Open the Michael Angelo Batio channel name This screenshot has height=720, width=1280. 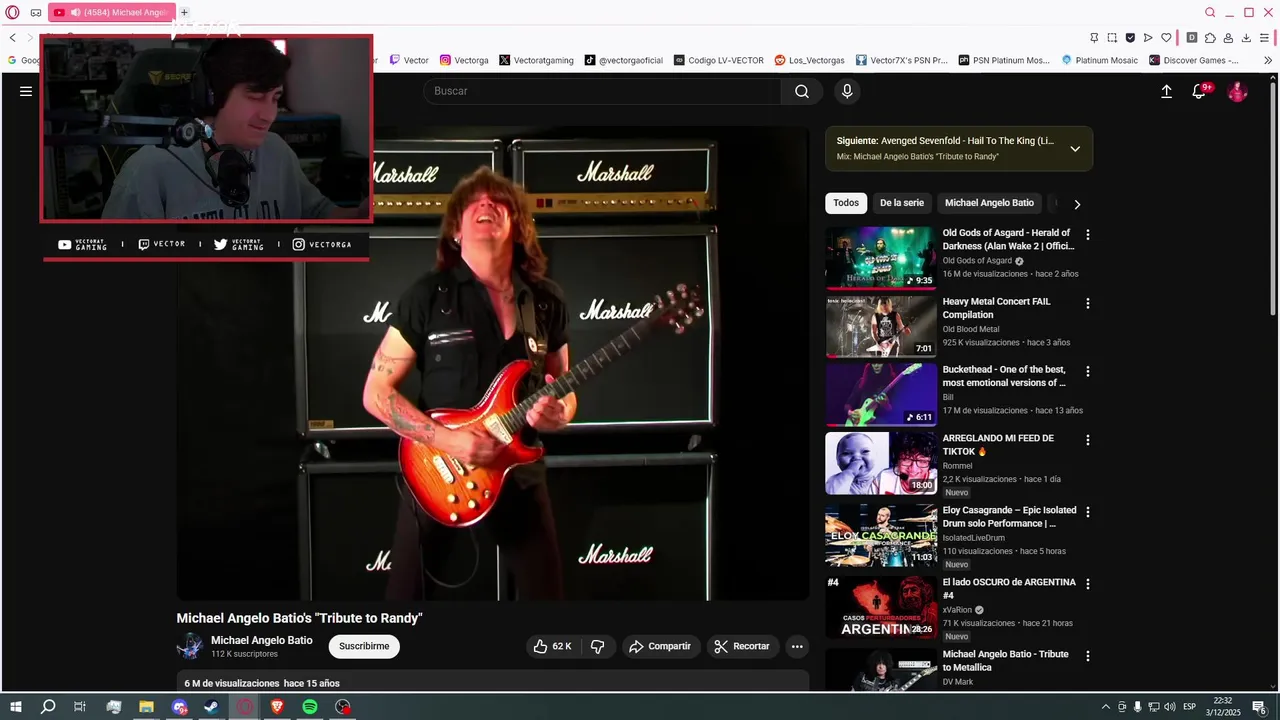261,640
